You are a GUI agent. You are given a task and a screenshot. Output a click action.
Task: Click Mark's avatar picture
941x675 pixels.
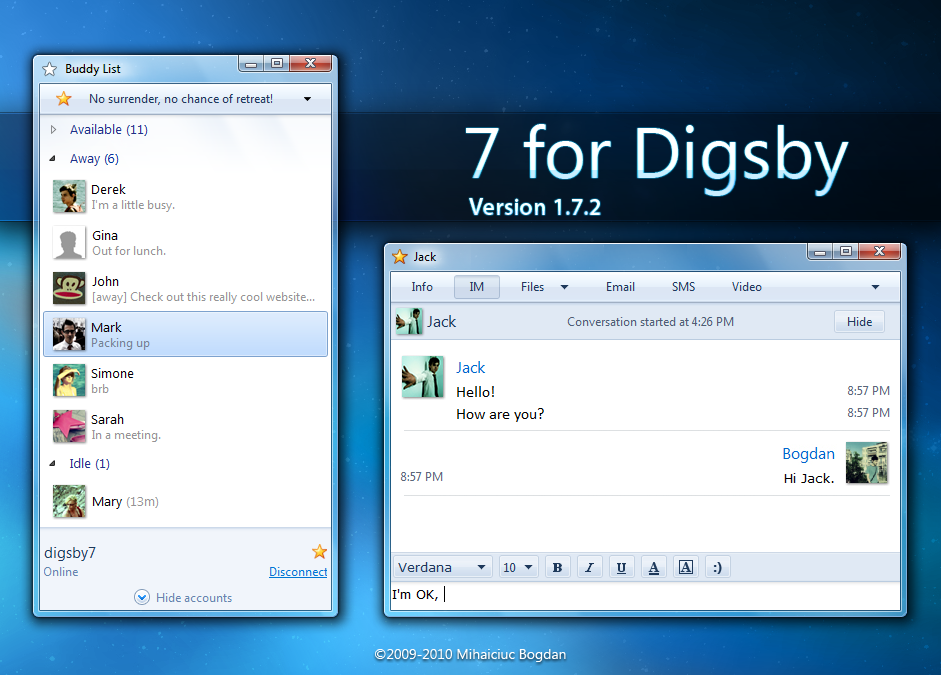click(x=69, y=334)
